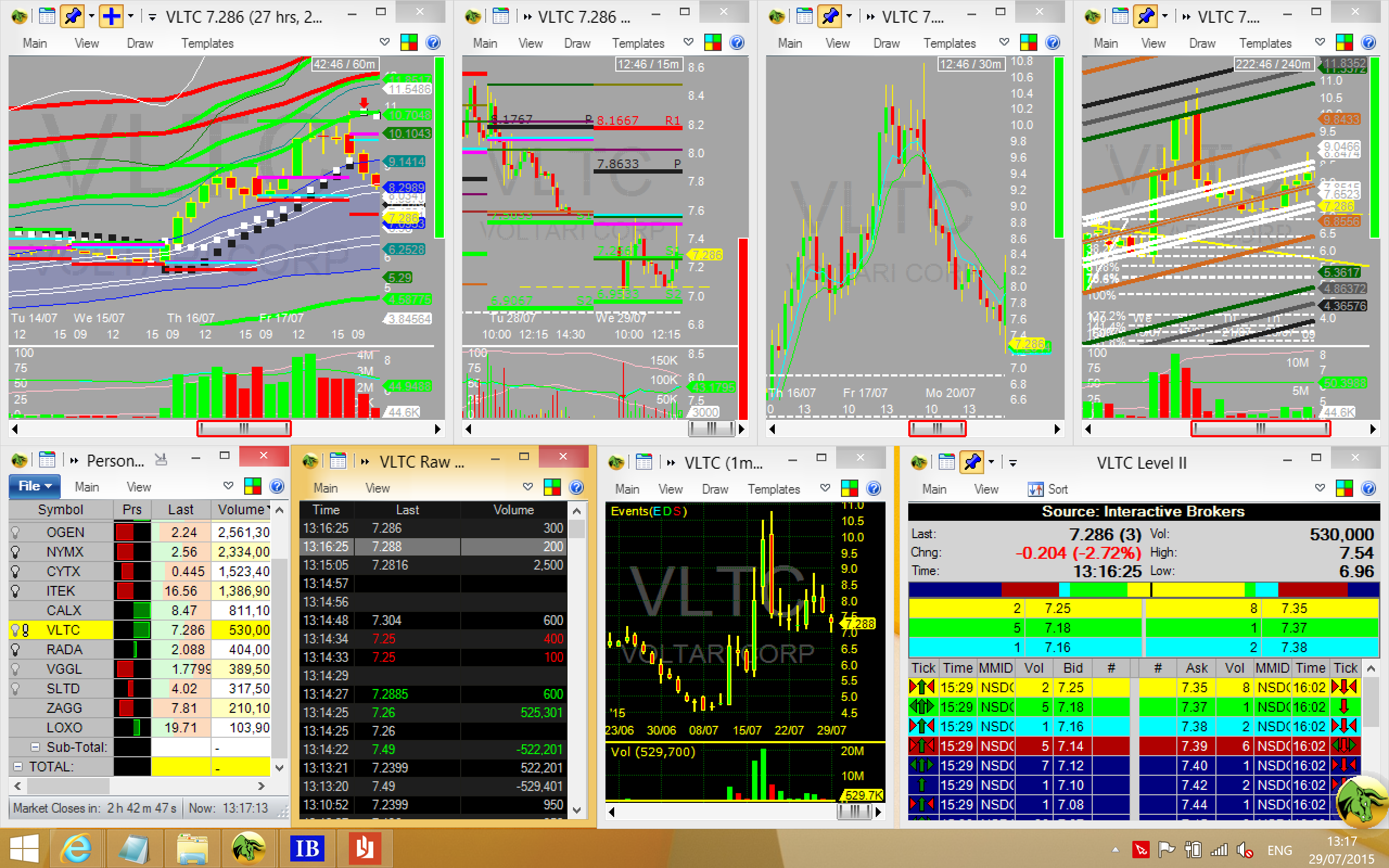Click colored grid icon in 240m chart
This screenshot has height=868, width=1389.
[x=1344, y=42]
